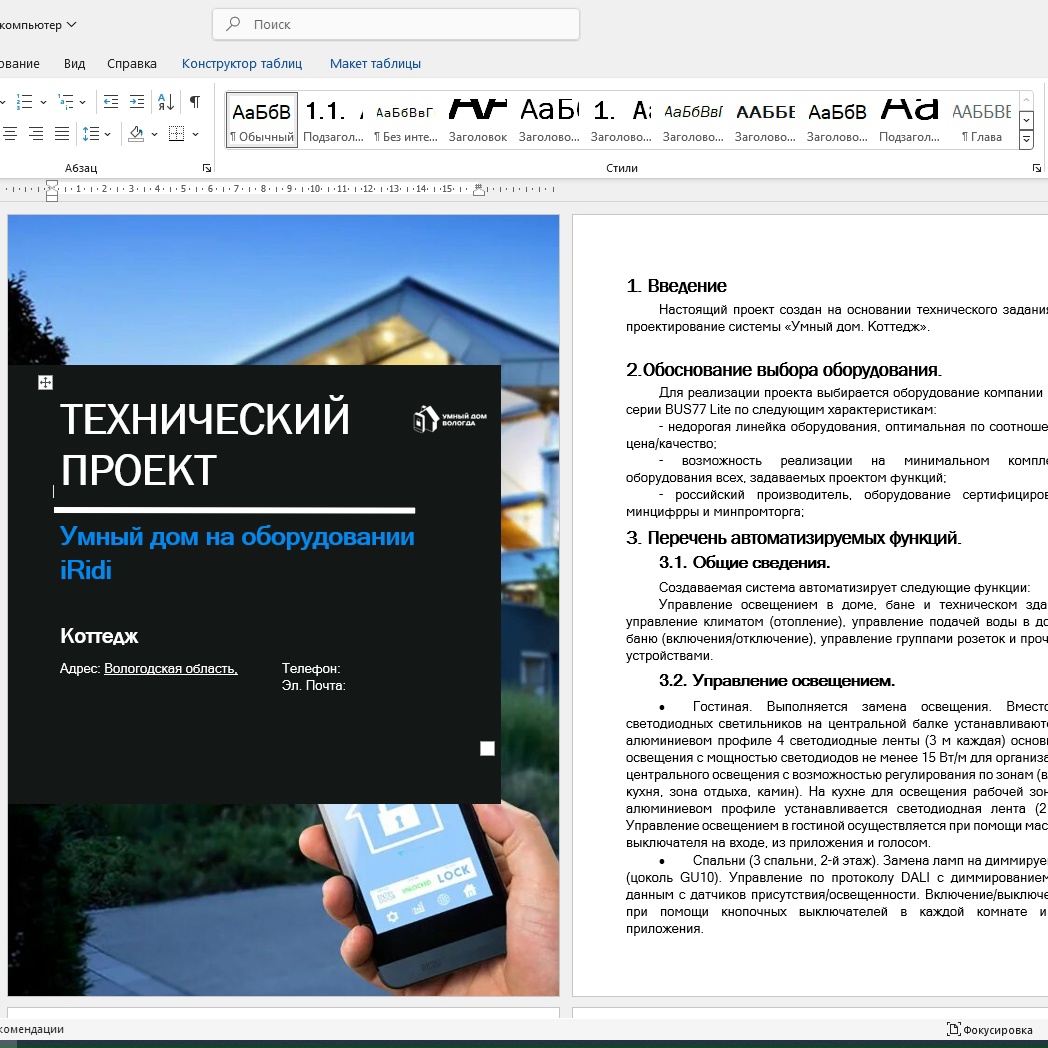The height and width of the screenshot is (1048, 1048).
Task: Toggle paragraph marks (¶) display
Action: coord(194,102)
